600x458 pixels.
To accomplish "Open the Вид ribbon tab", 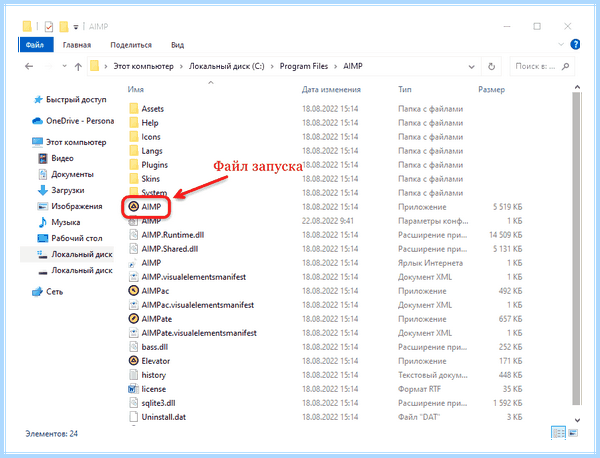I will [178, 45].
